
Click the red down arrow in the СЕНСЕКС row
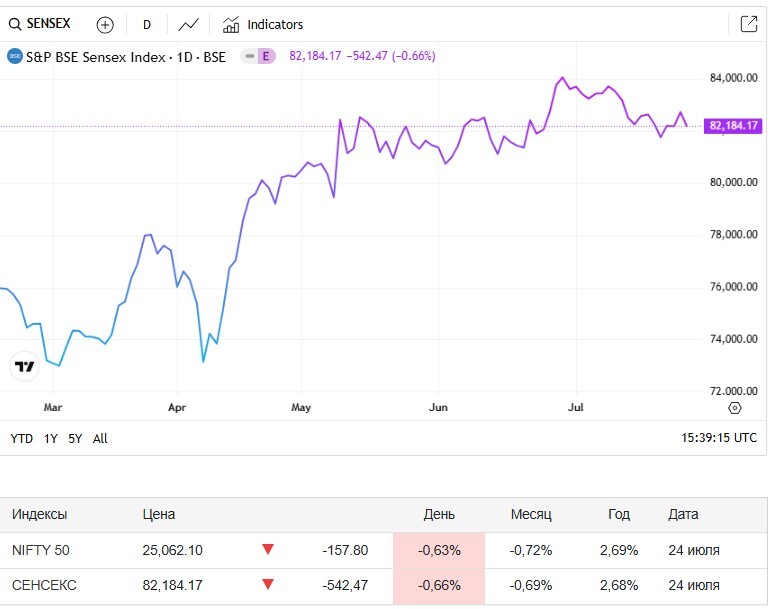pos(267,584)
